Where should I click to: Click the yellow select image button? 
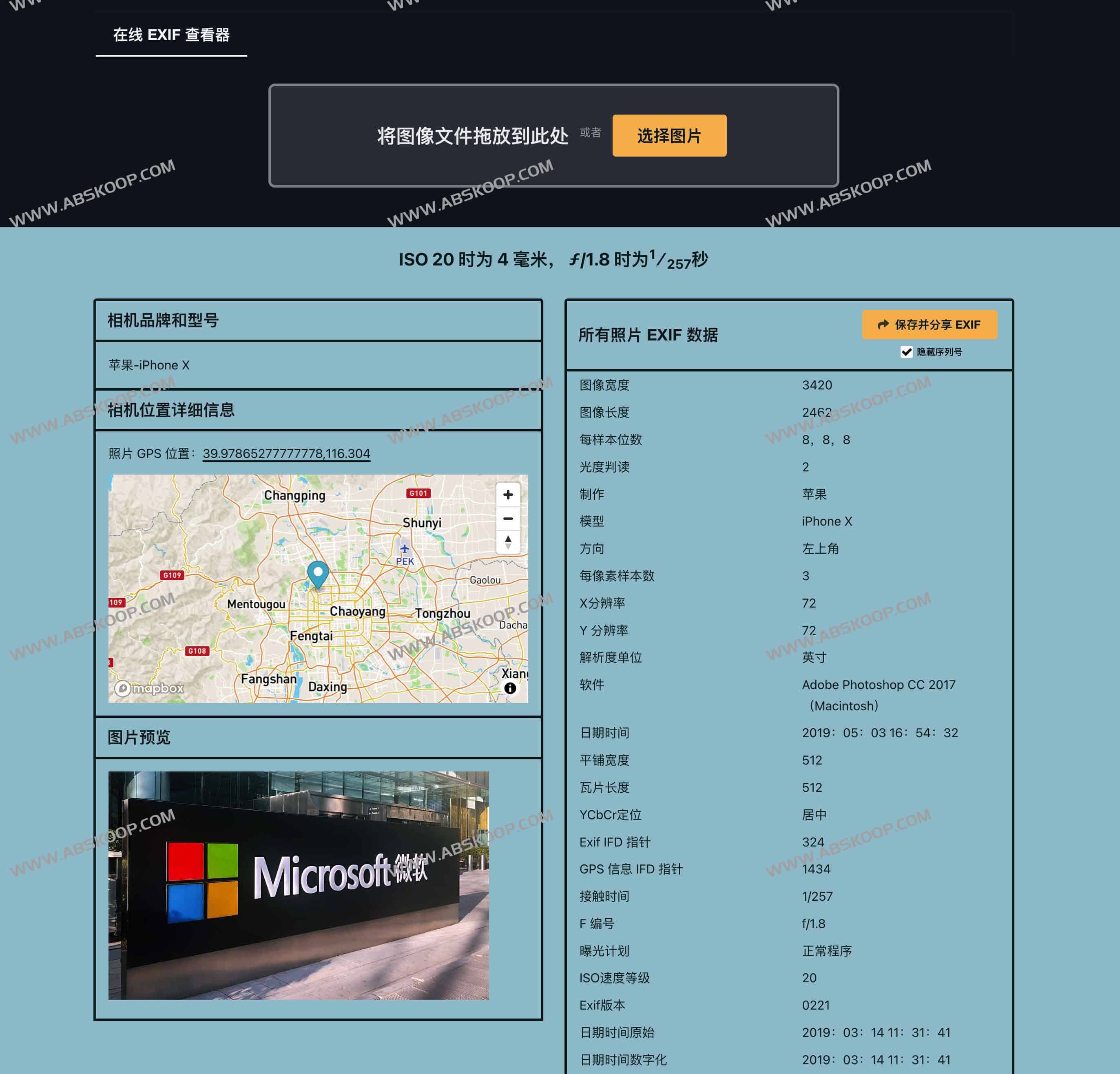[x=669, y=136]
